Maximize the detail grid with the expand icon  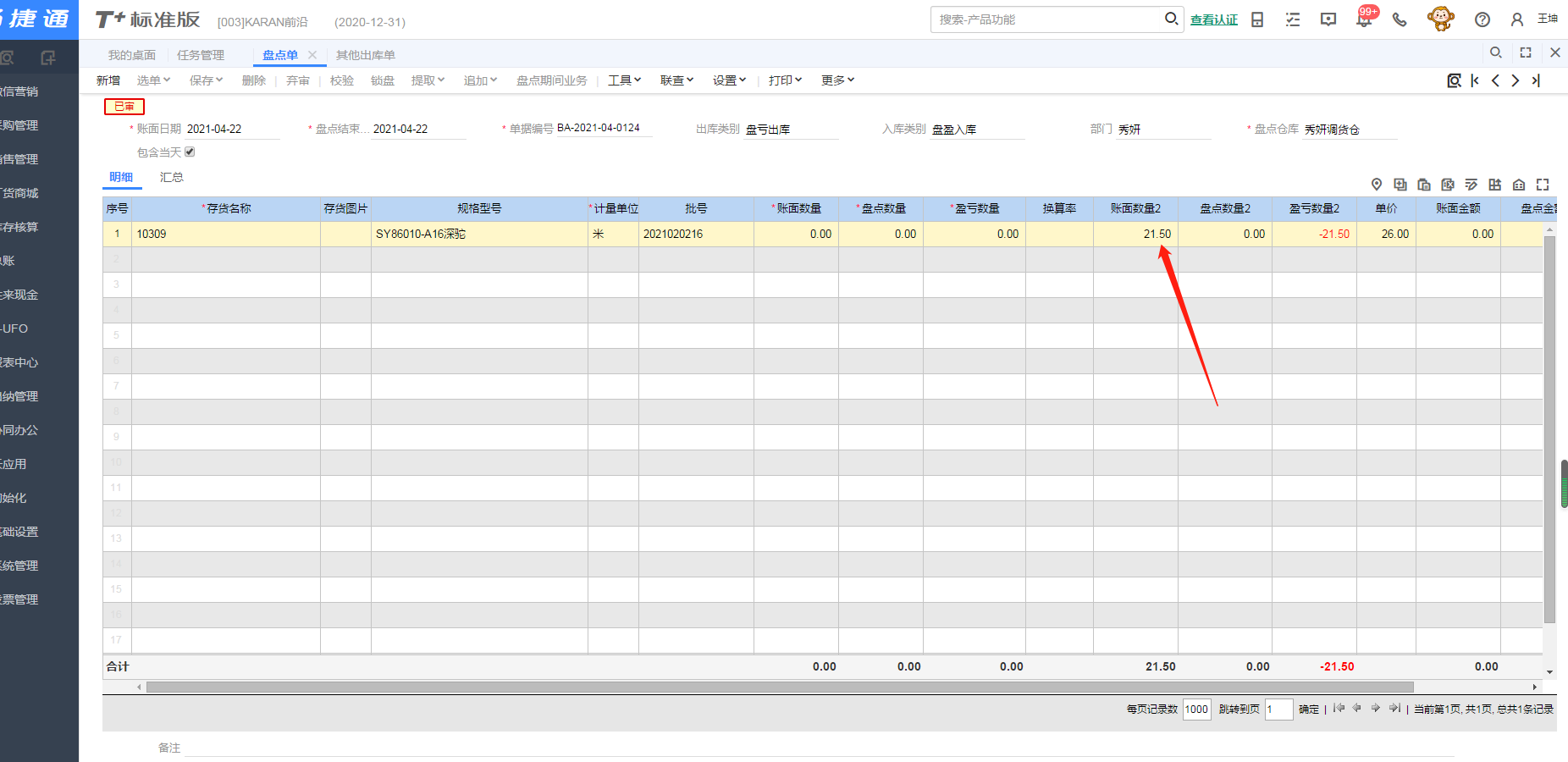point(1543,185)
